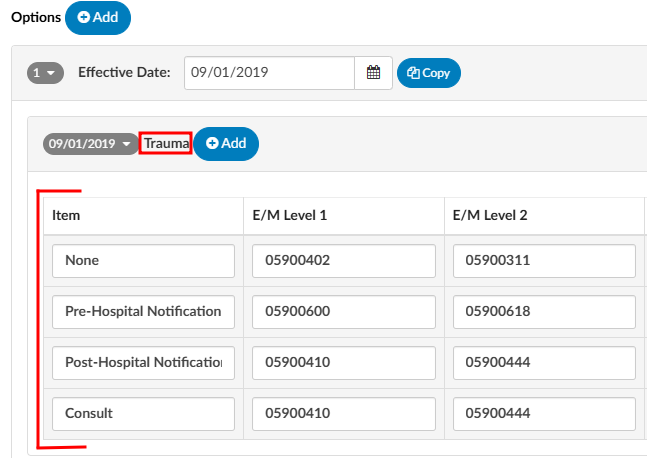Viewport: 647px width, 458px height.
Task: Open the 09/01/2019 gray dropdown pill
Action: [91, 144]
